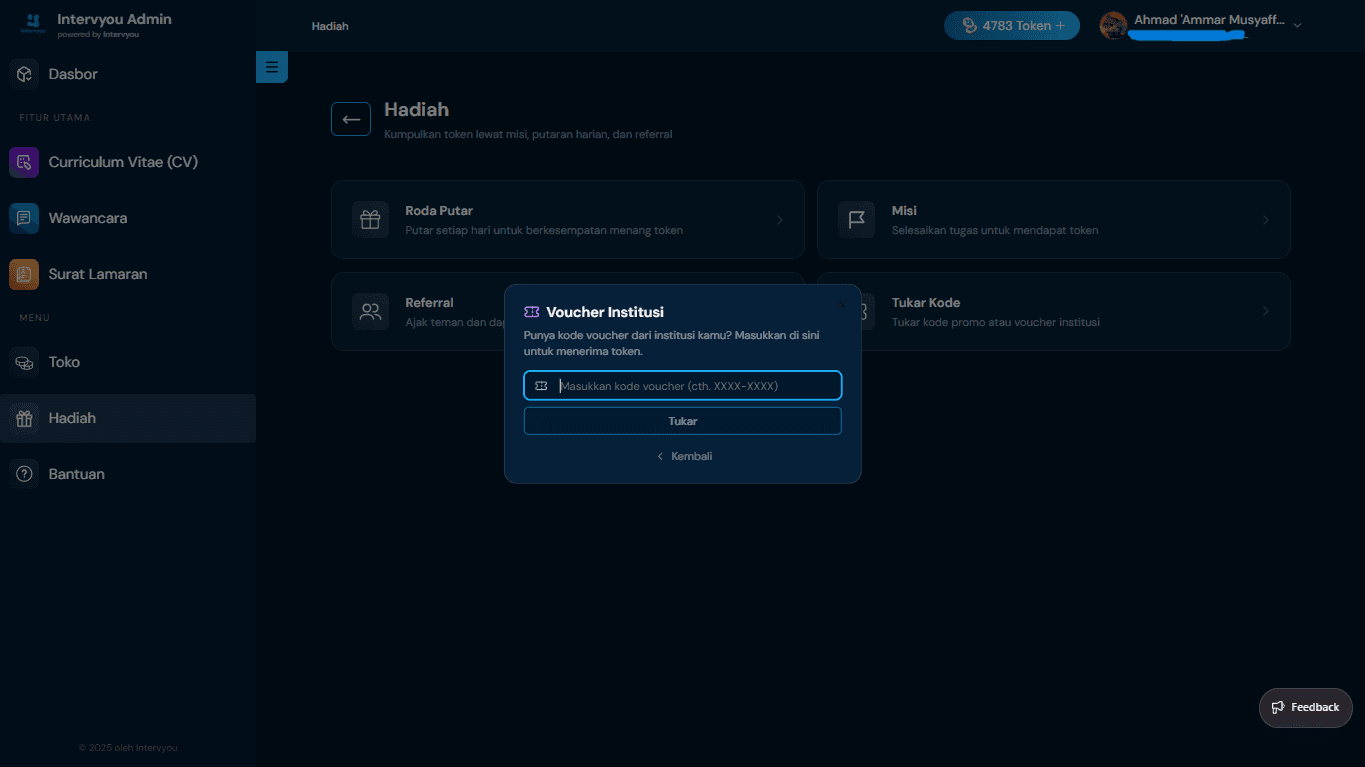1365x767 pixels.
Task: Click the Wawancara chat icon
Action: pyautogui.click(x=24, y=218)
